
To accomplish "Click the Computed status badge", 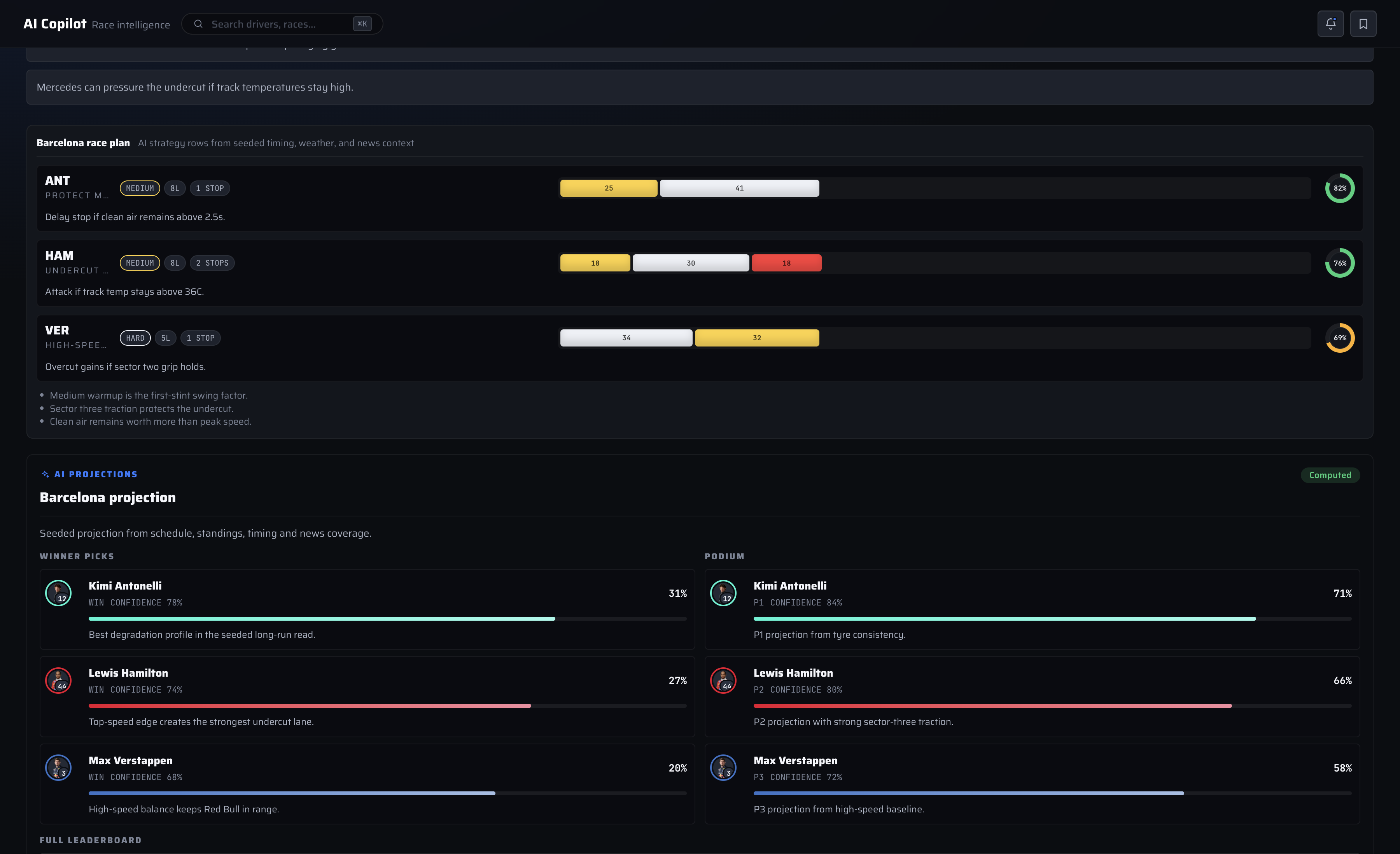I will point(1330,475).
